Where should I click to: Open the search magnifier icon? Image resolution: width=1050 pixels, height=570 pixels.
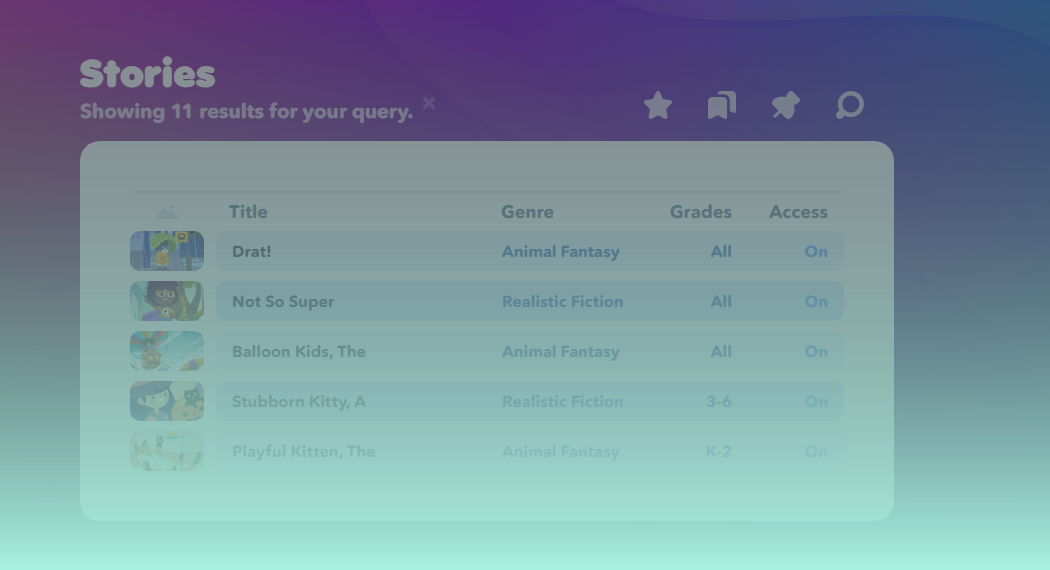tap(850, 105)
